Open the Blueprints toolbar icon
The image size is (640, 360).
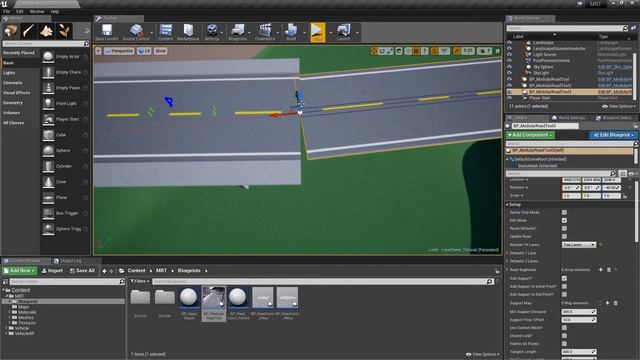coord(238,32)
